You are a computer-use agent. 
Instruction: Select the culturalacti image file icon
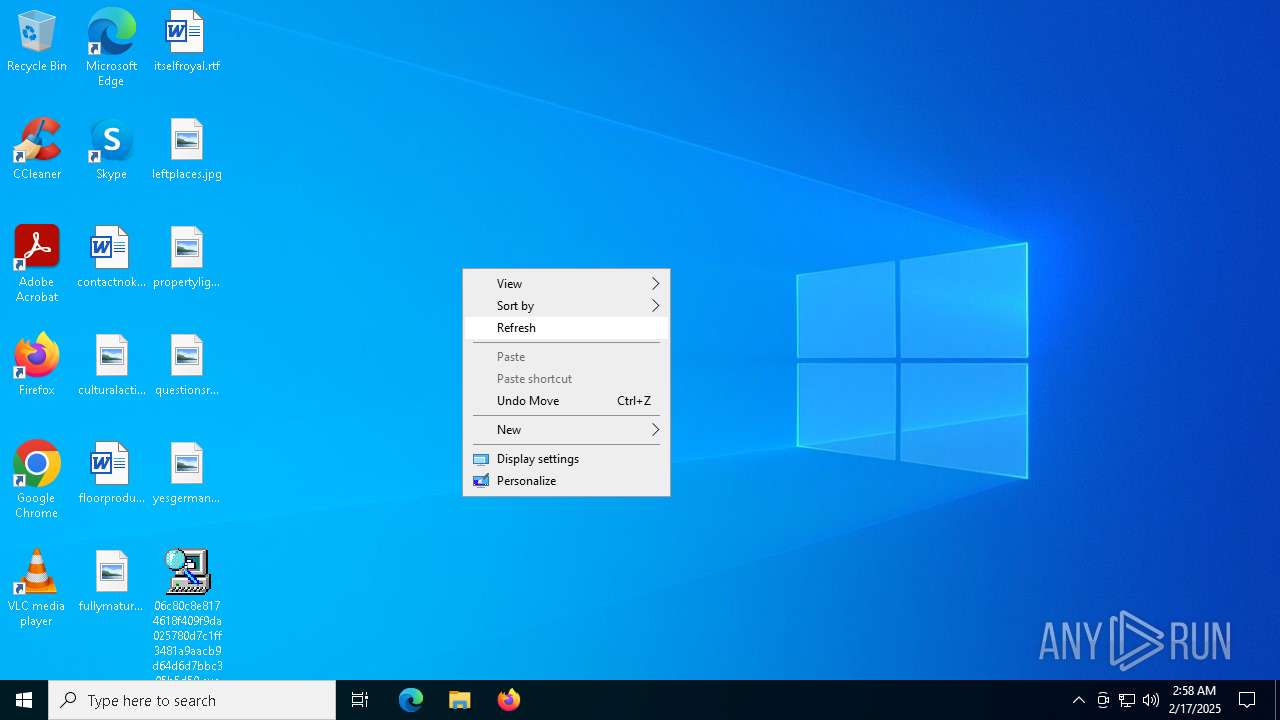111,366
